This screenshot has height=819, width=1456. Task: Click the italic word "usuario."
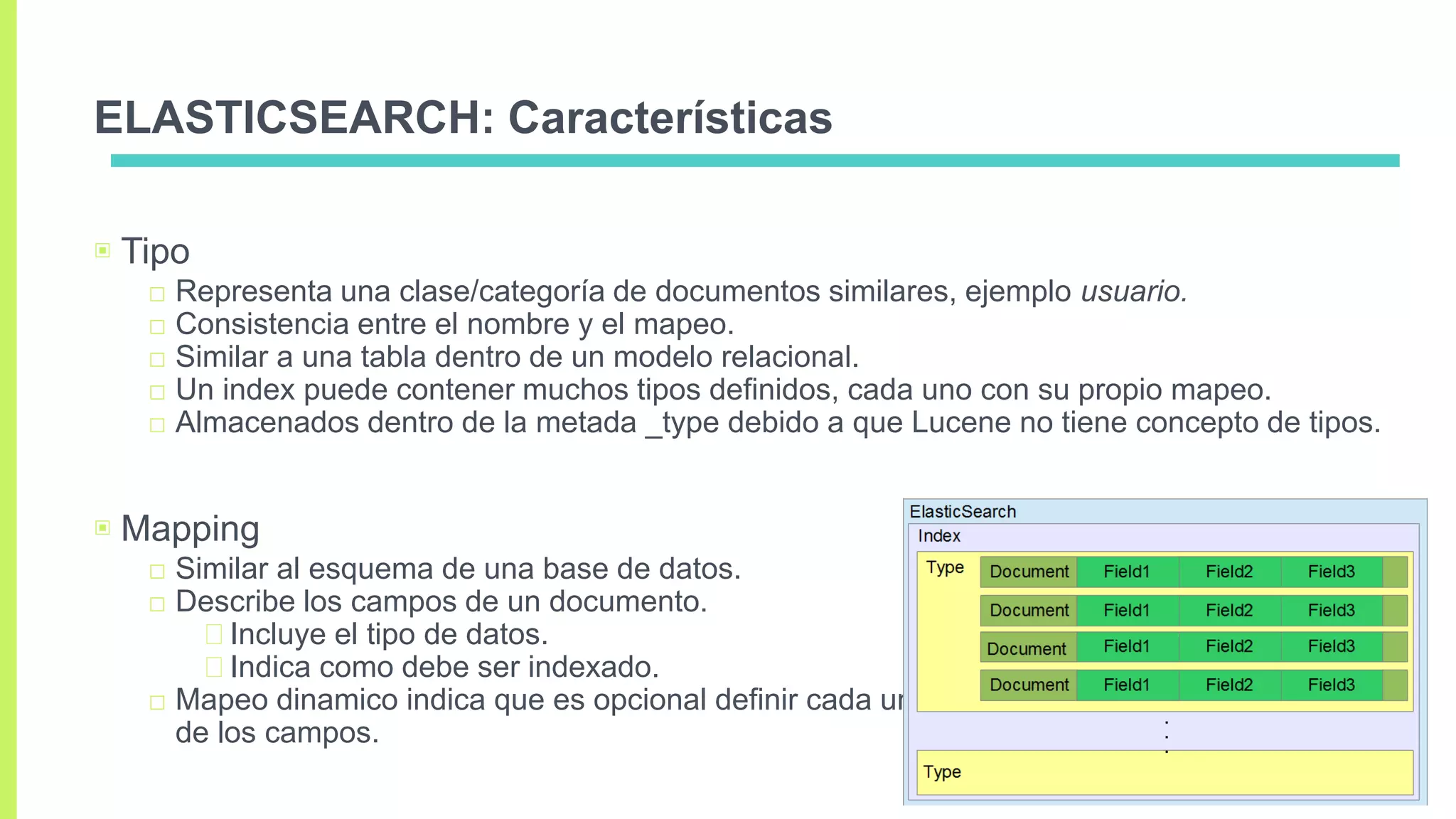[x=1134, y=291]
